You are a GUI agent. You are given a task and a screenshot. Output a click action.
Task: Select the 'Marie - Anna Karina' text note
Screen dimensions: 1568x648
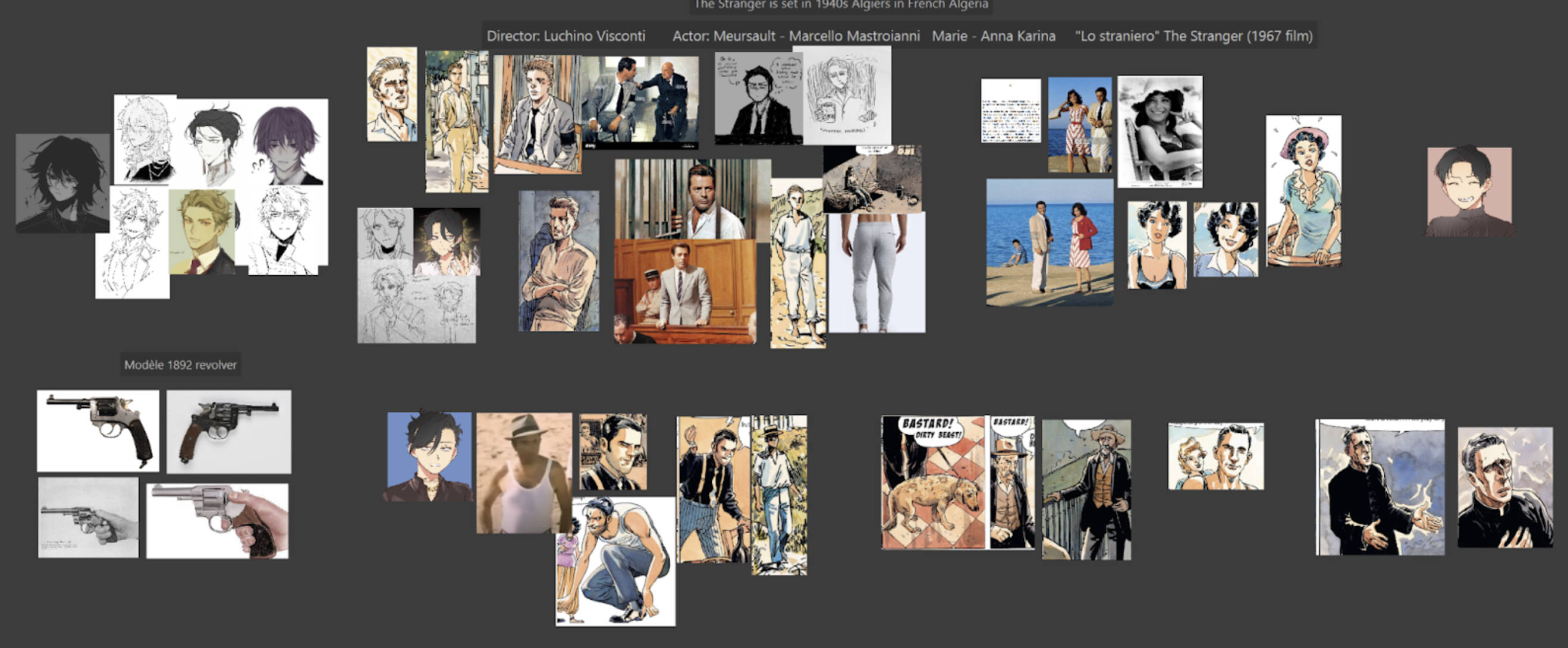coord(994,36)
